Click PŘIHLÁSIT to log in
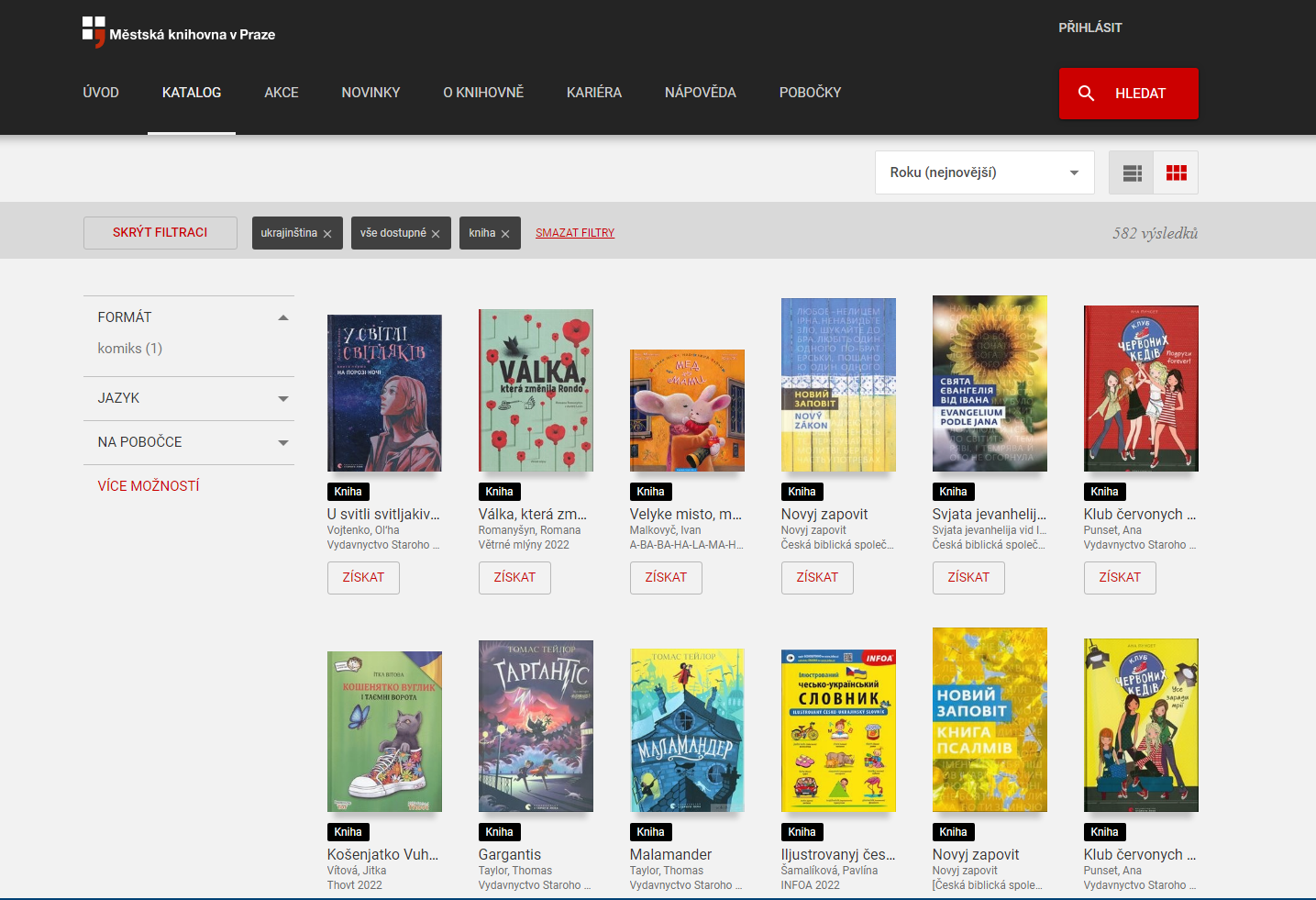Screen dimensions: 1316x900 tap(1090, 28)
